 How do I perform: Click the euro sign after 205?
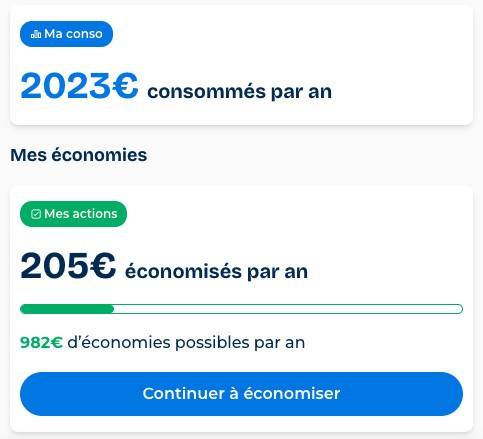[103, 266]
